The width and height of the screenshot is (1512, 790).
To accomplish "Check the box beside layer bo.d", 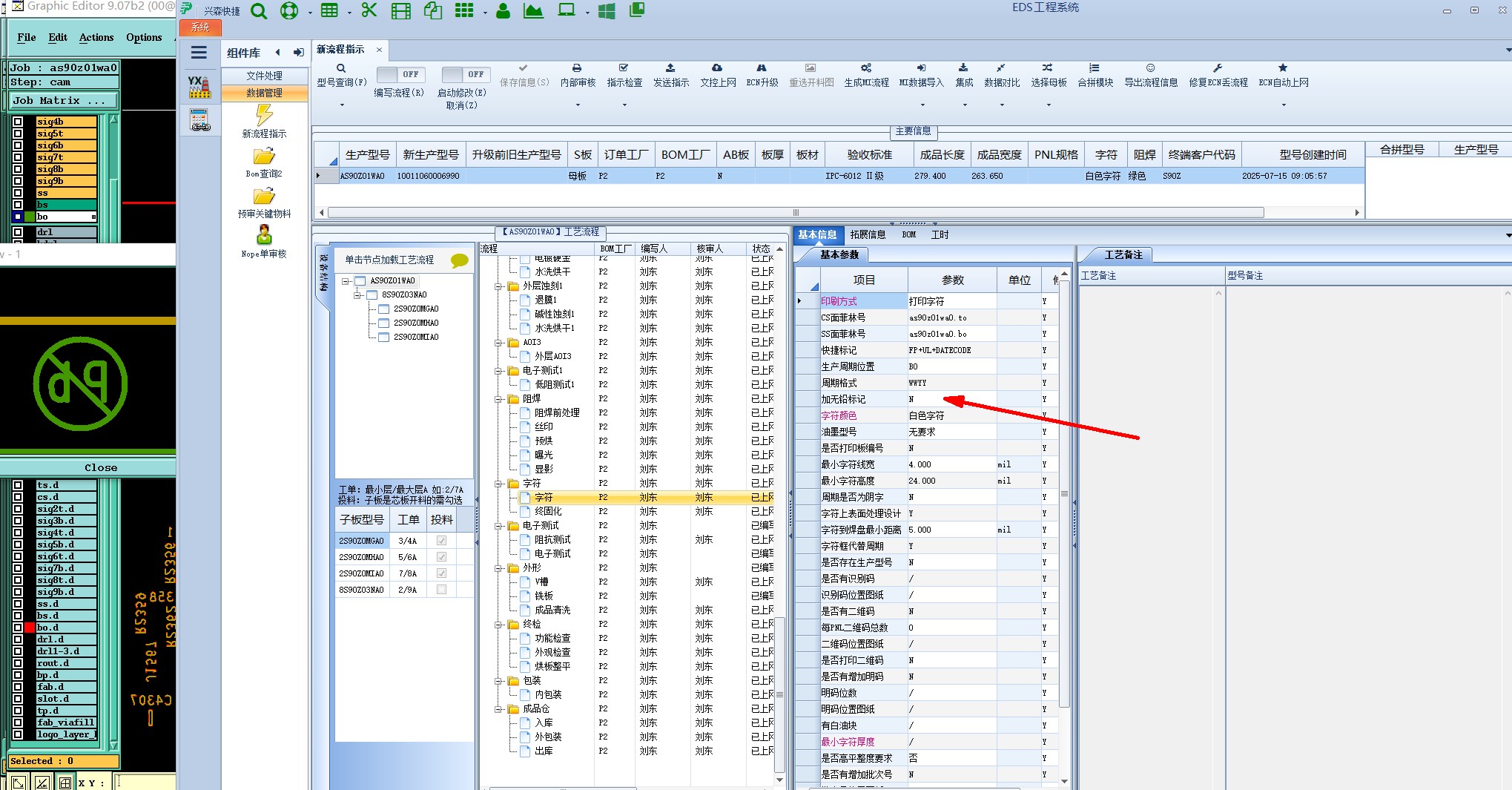I will (18, 628).
